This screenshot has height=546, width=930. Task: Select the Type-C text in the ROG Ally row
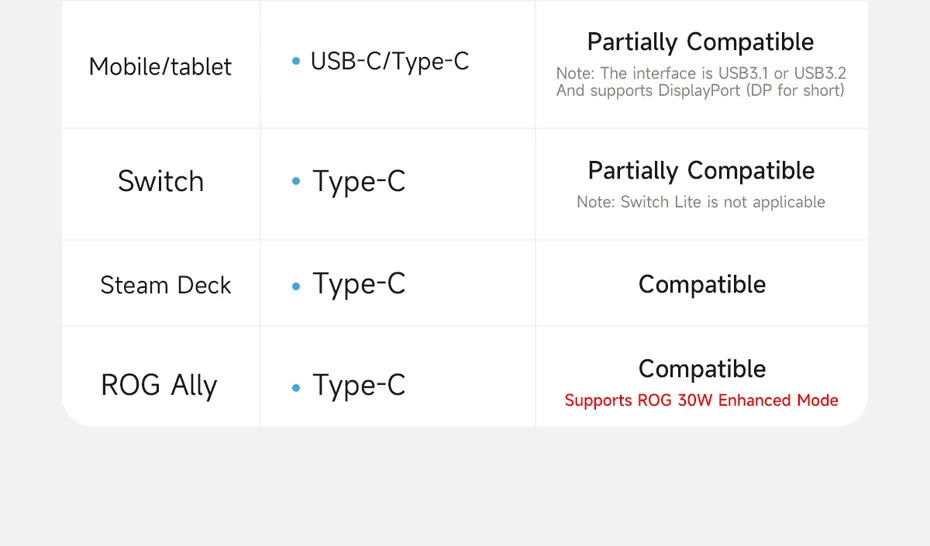(359, 386)
